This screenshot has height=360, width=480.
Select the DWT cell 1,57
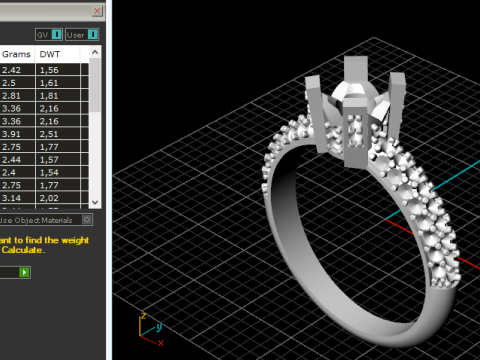click(57, 160)
